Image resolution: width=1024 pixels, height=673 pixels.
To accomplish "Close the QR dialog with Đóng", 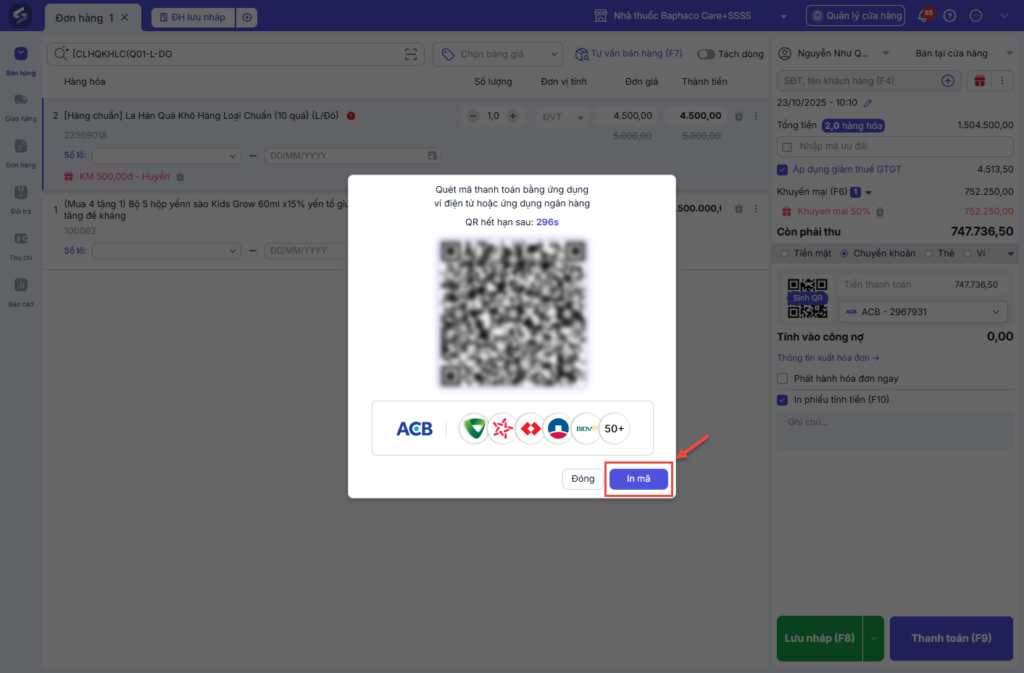I will [583, 478].
